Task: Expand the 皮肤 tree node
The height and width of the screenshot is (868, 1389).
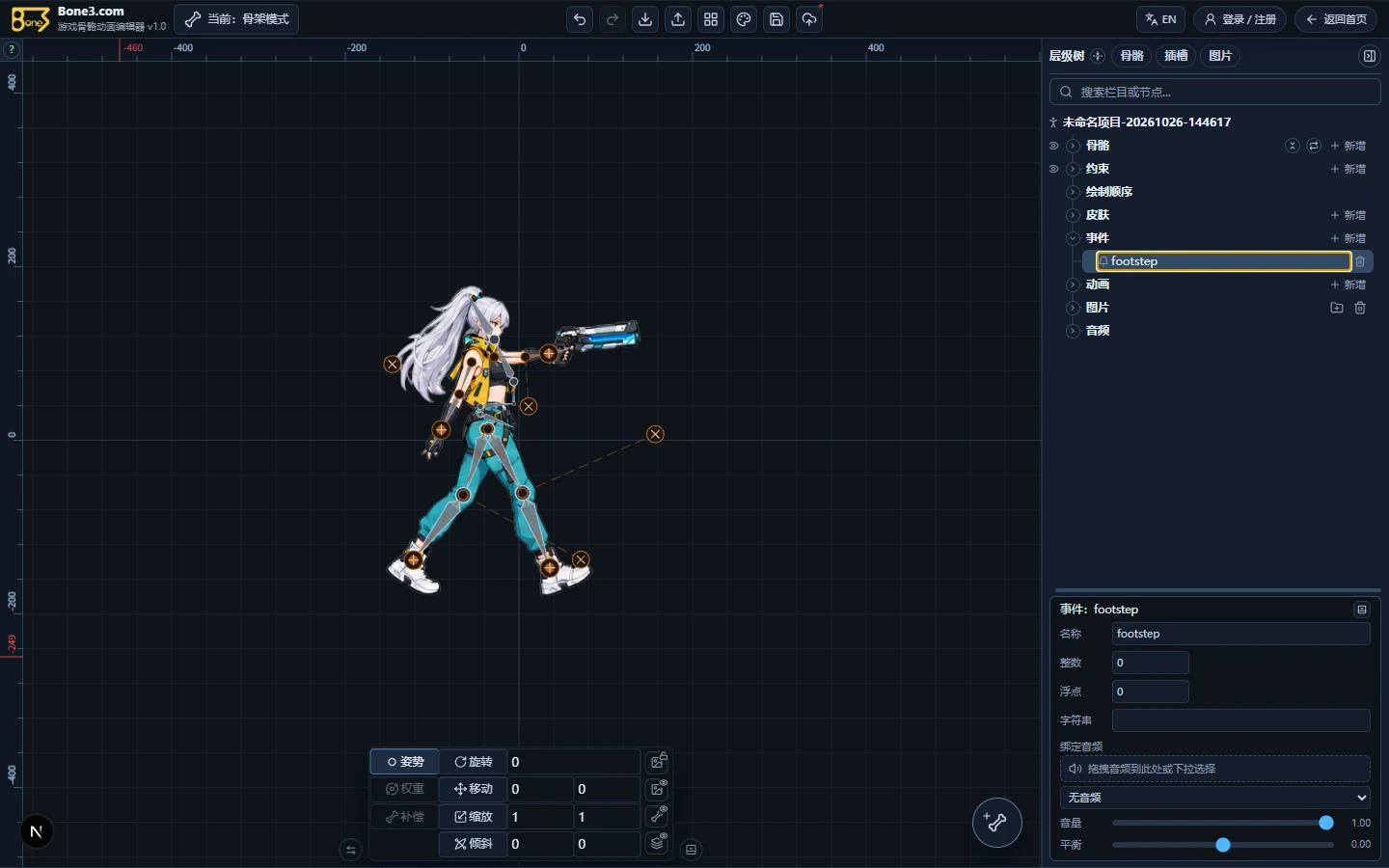Action: coord(1073,215)
